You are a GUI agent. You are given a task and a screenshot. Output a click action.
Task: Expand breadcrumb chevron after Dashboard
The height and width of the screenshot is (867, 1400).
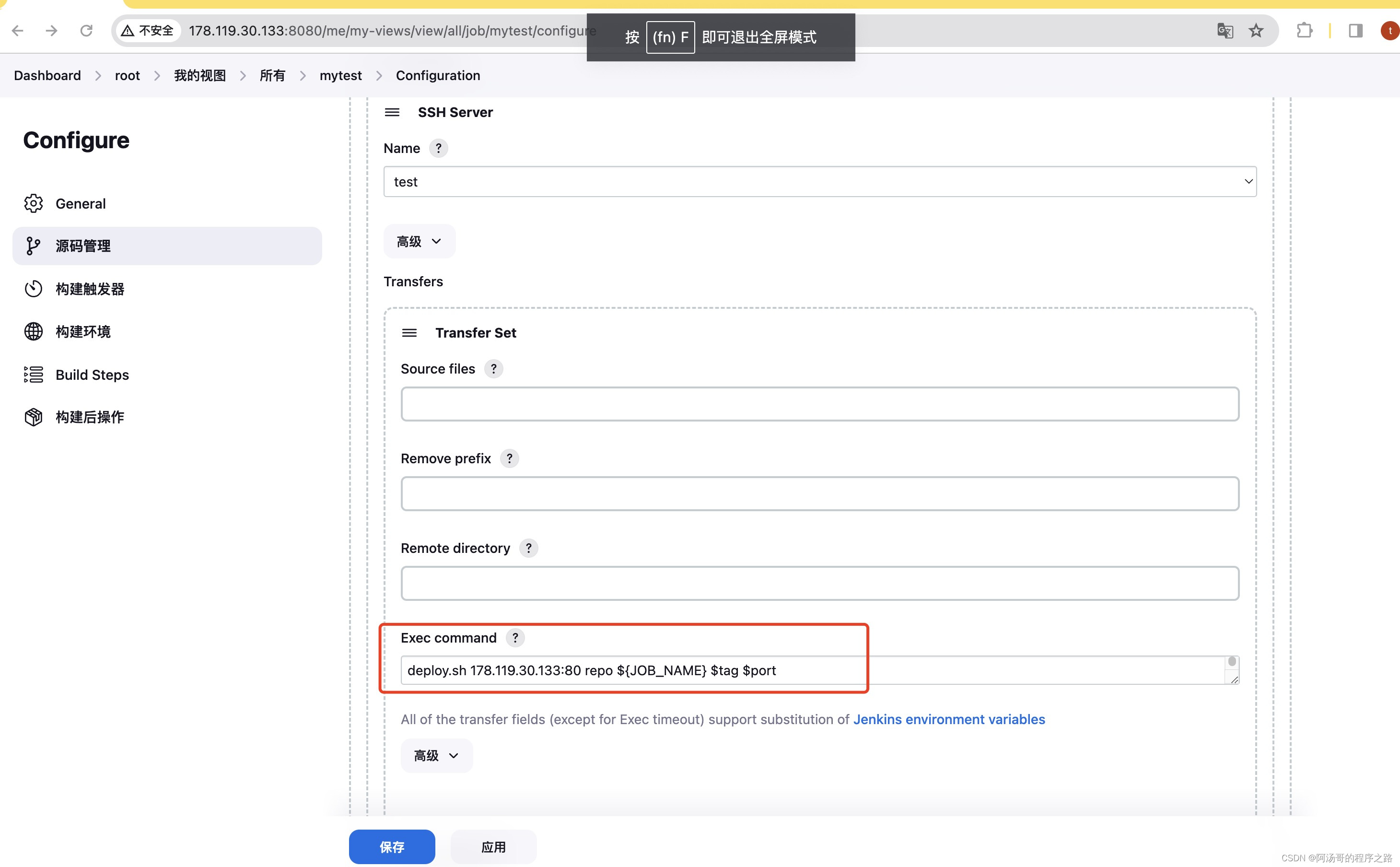click(98, 76)
